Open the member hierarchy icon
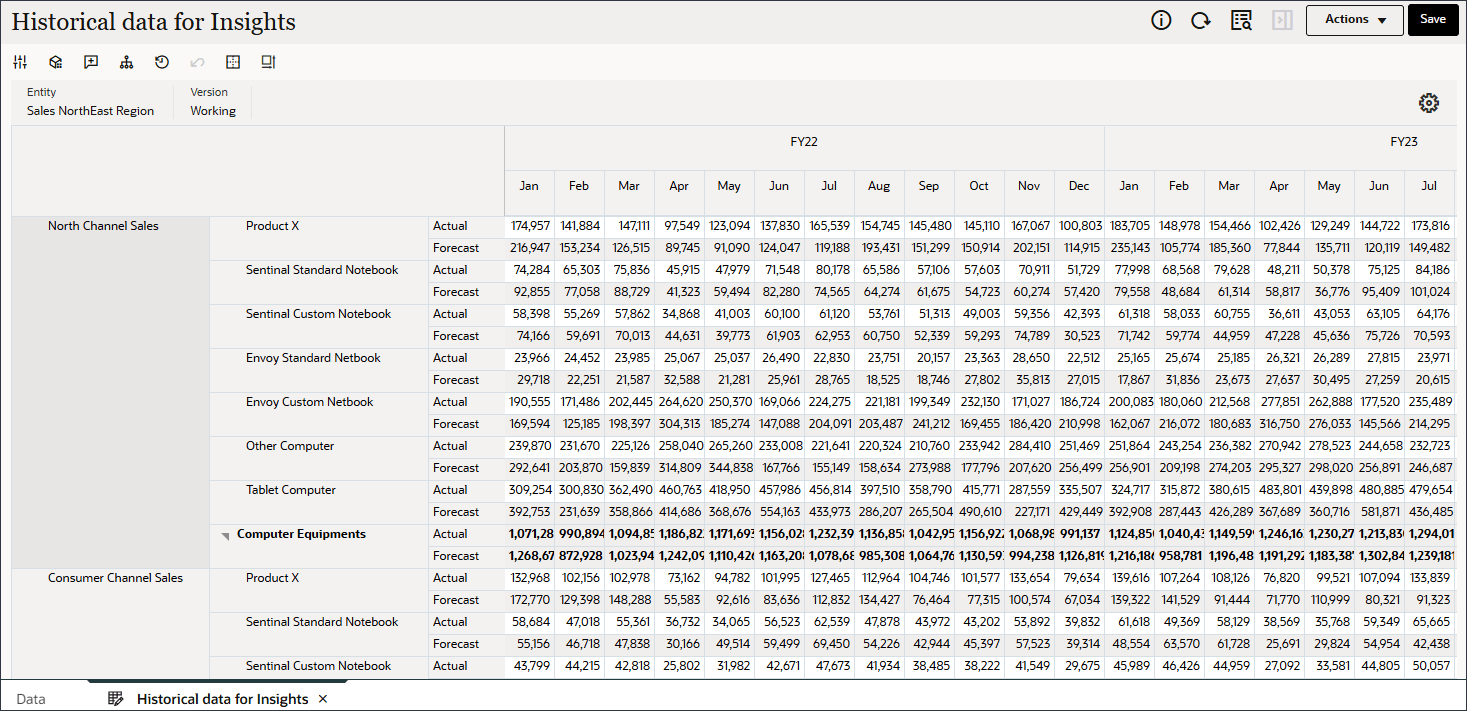 coord(126,62)
